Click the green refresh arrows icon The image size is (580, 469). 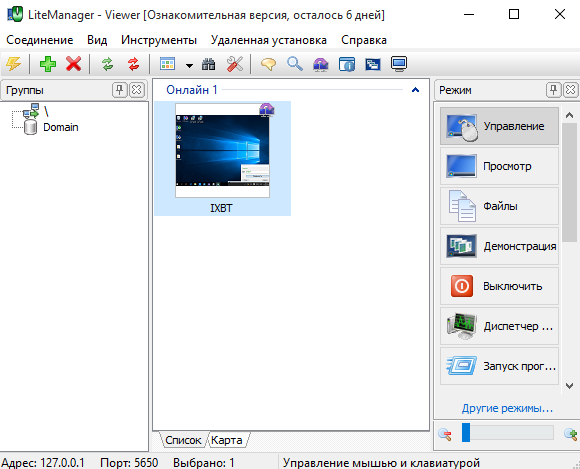click(108, 64)
